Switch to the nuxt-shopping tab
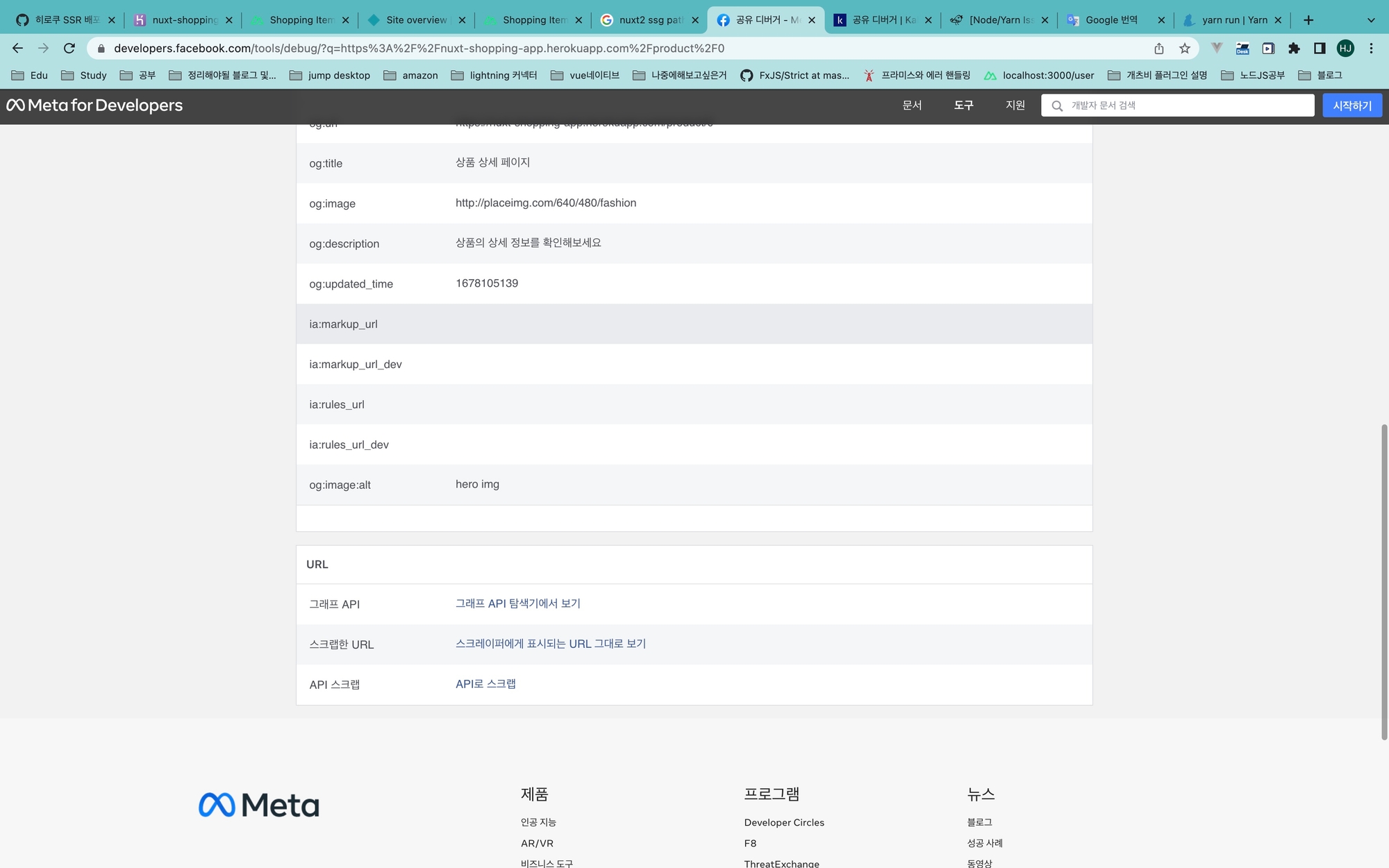 pos(183,20)
